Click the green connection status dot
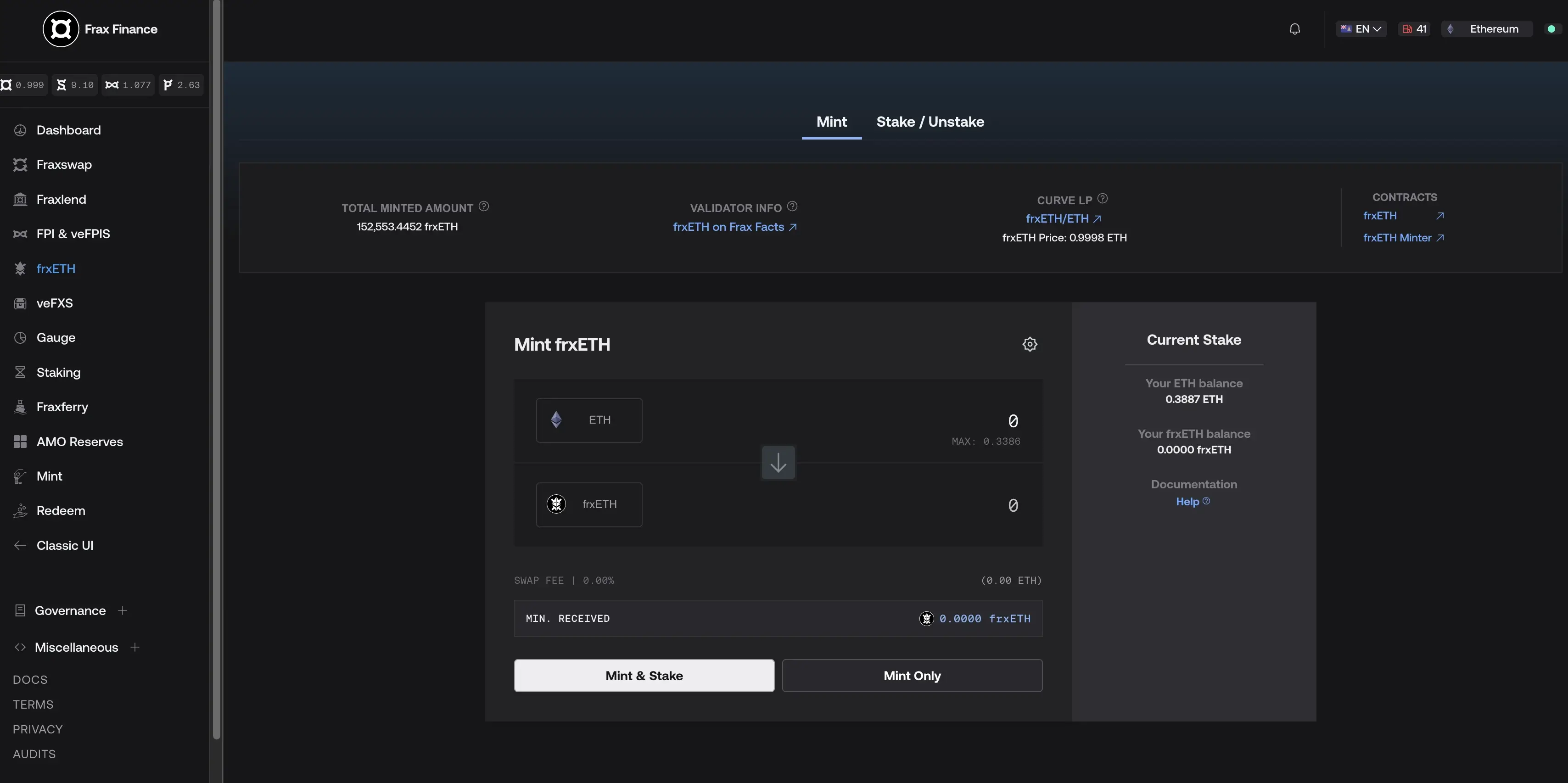The width and height of the screenshot is (1568, 783). tap(1551, 29)
